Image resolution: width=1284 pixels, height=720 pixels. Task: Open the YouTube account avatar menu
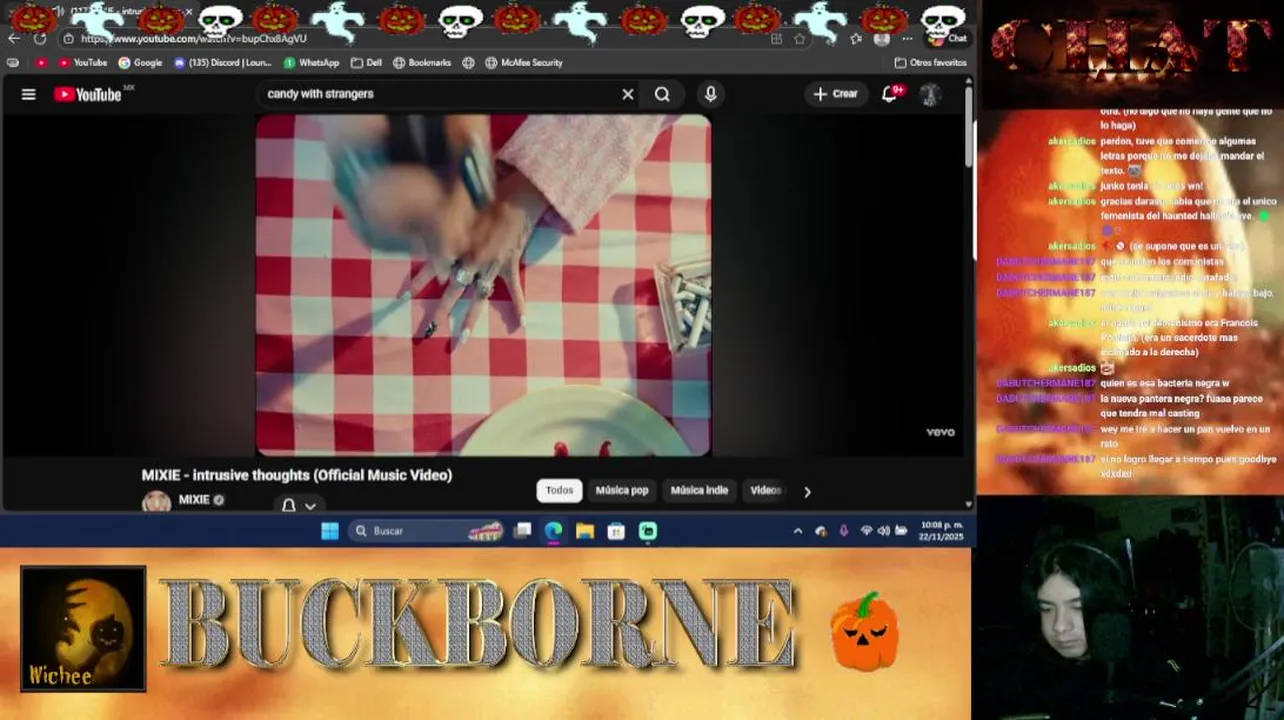(930, 94)
